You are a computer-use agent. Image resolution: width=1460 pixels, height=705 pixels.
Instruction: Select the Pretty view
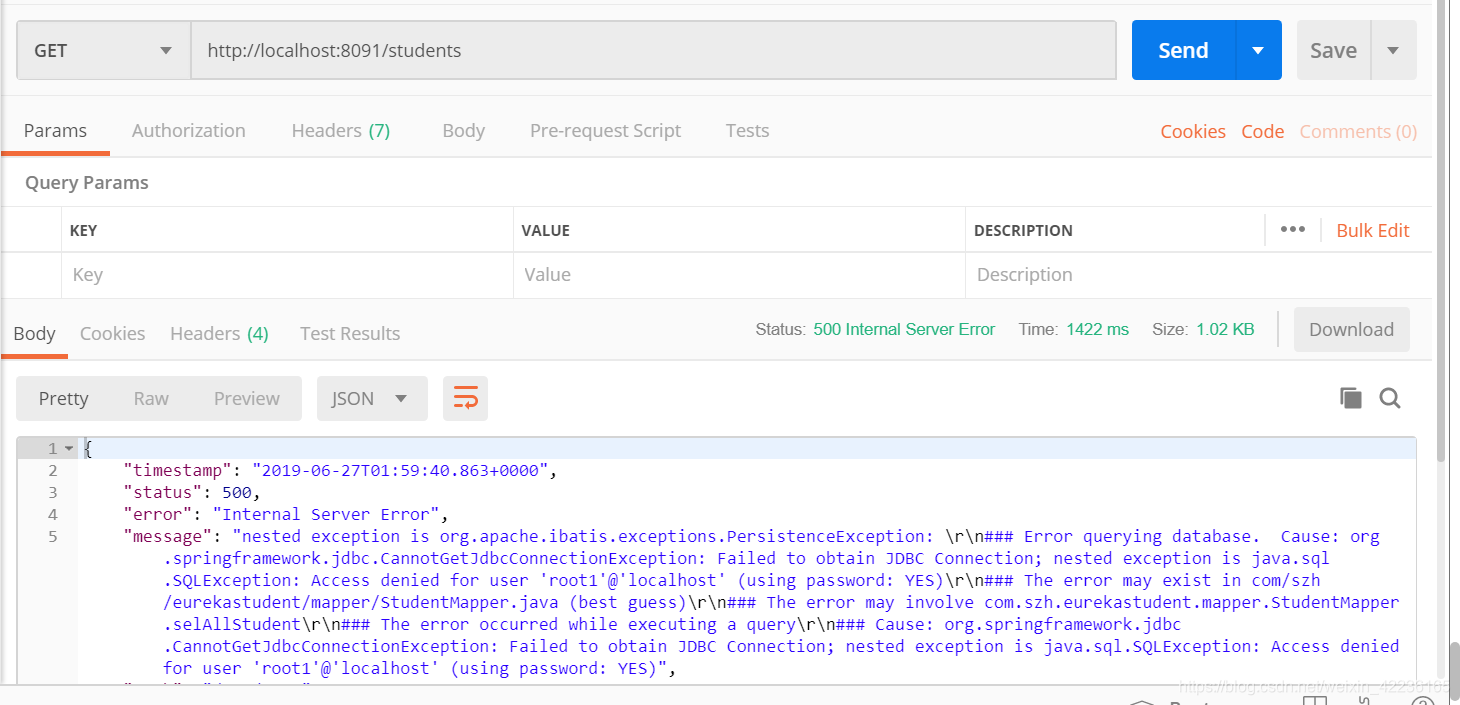(x=64, y=398)
